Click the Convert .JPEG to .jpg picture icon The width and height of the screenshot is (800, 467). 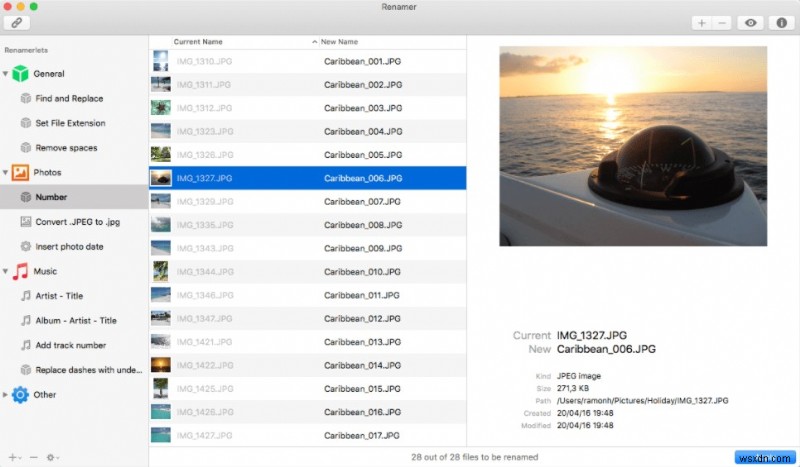[x=26, y=222]
